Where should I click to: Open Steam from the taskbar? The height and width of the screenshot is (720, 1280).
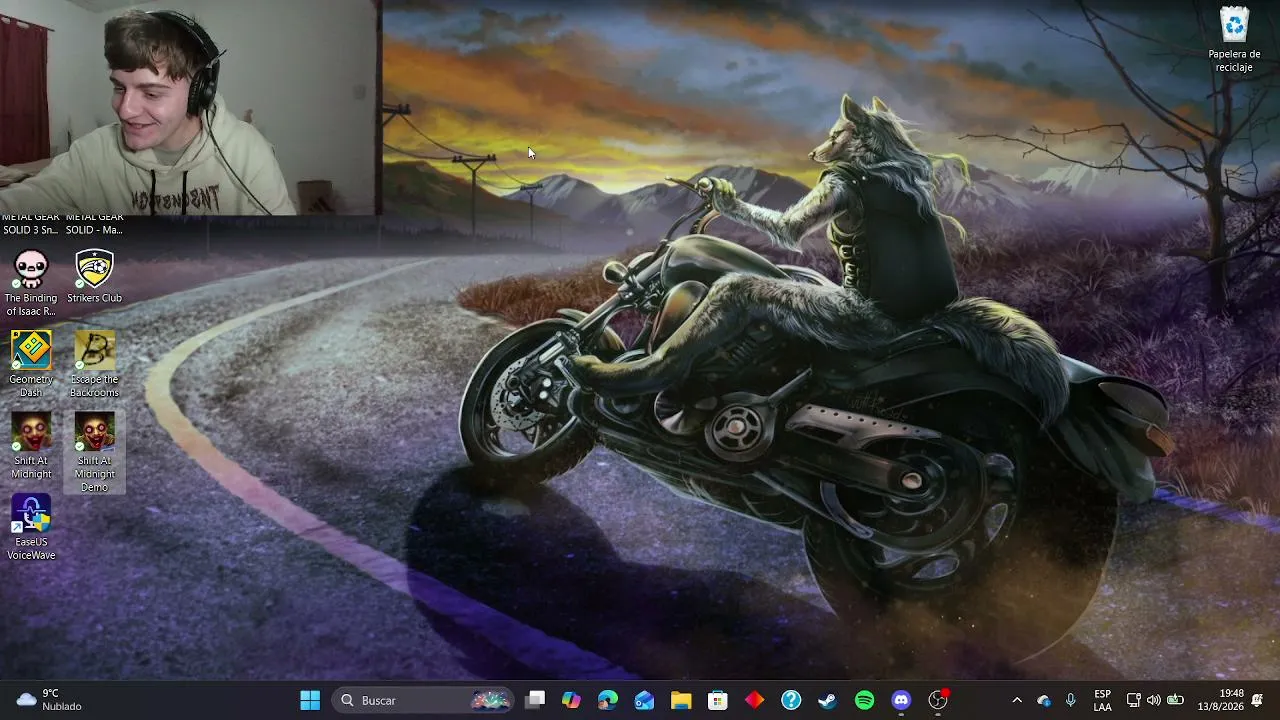(x=828, y=700)
